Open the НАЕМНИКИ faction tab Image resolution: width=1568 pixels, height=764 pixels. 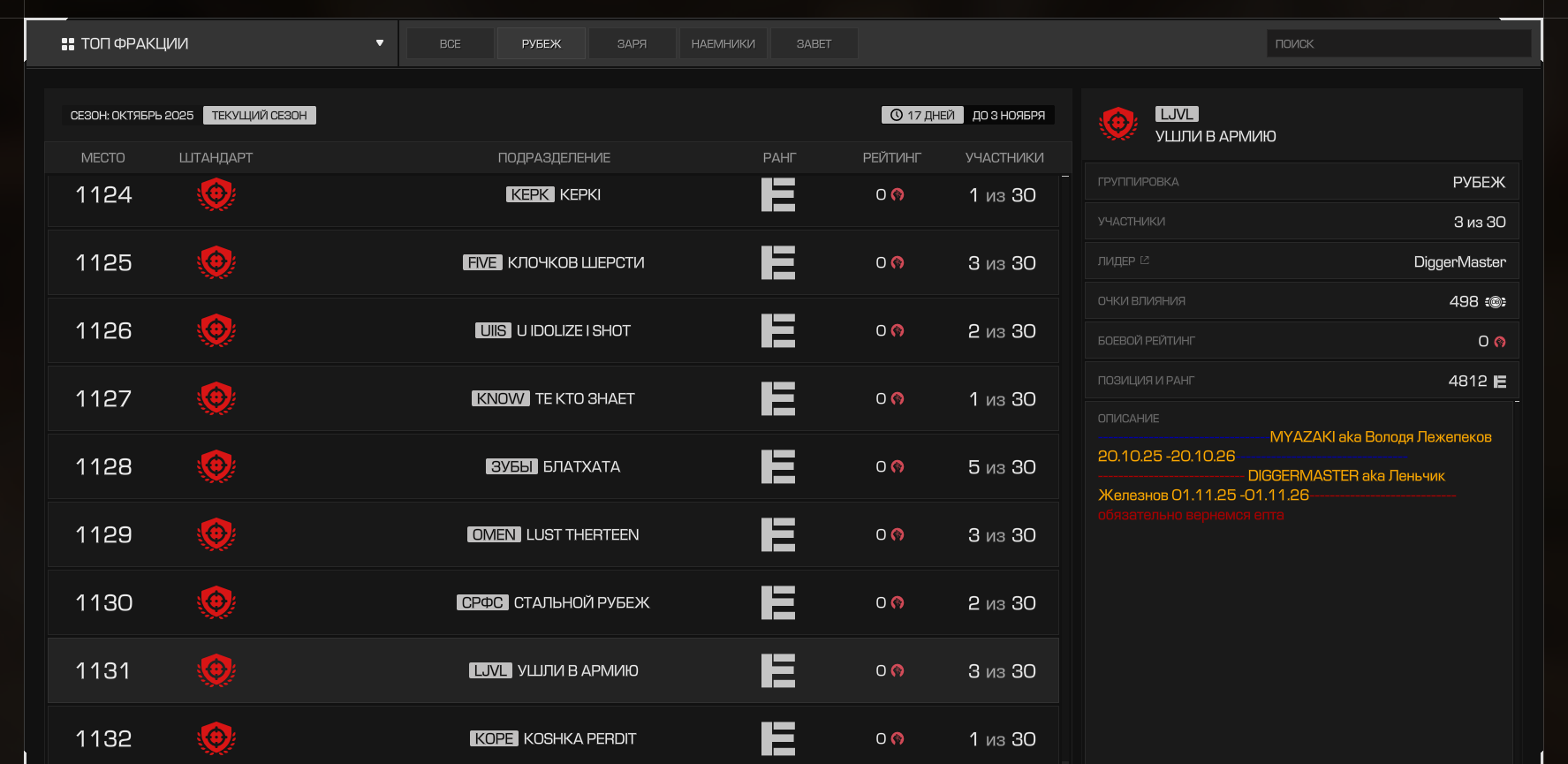[x=723, y=43]
